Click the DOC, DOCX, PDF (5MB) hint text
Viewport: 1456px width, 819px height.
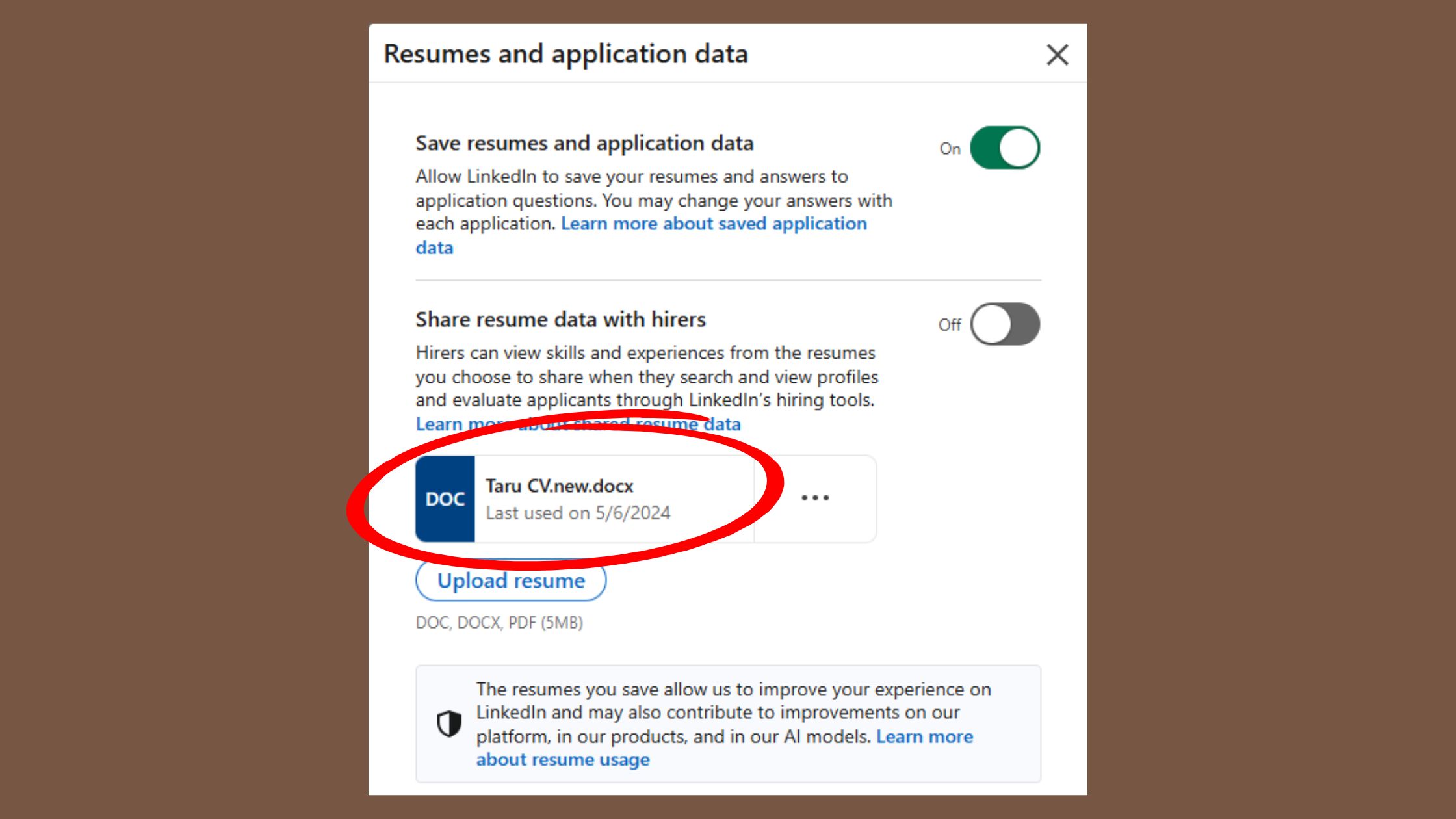coord(499,623)
